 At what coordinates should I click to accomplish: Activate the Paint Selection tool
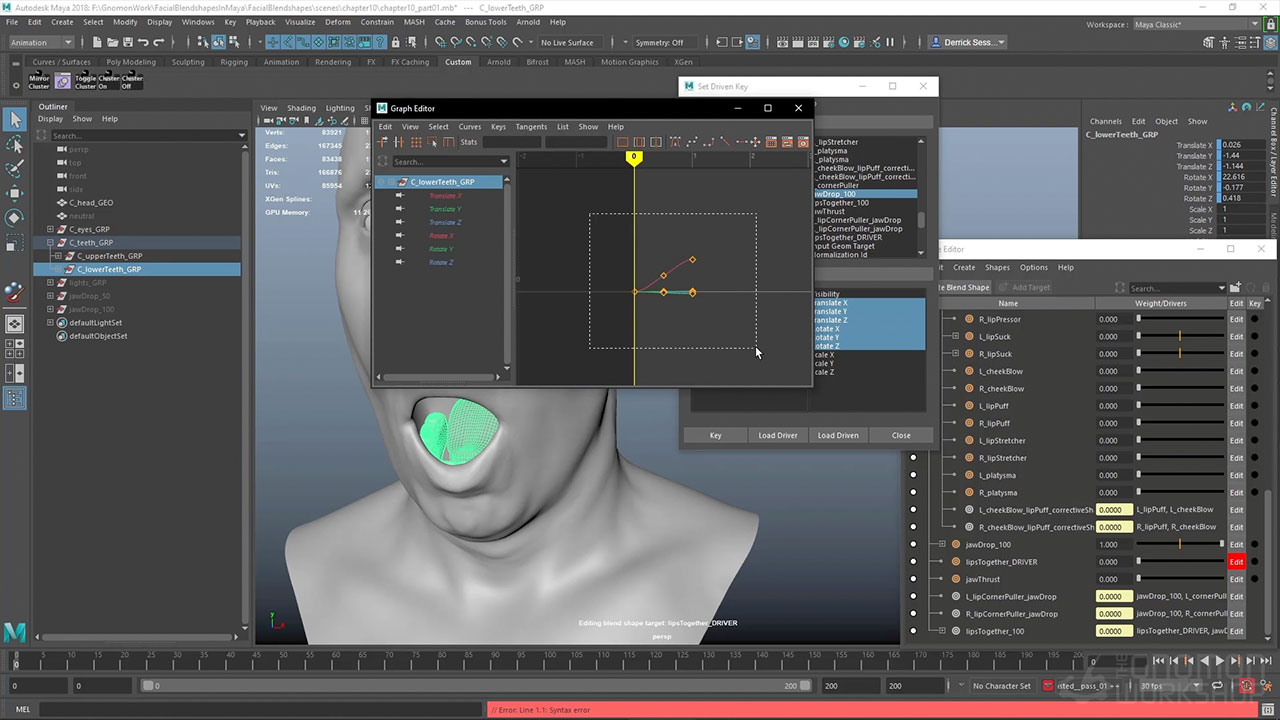click(15, 169)
